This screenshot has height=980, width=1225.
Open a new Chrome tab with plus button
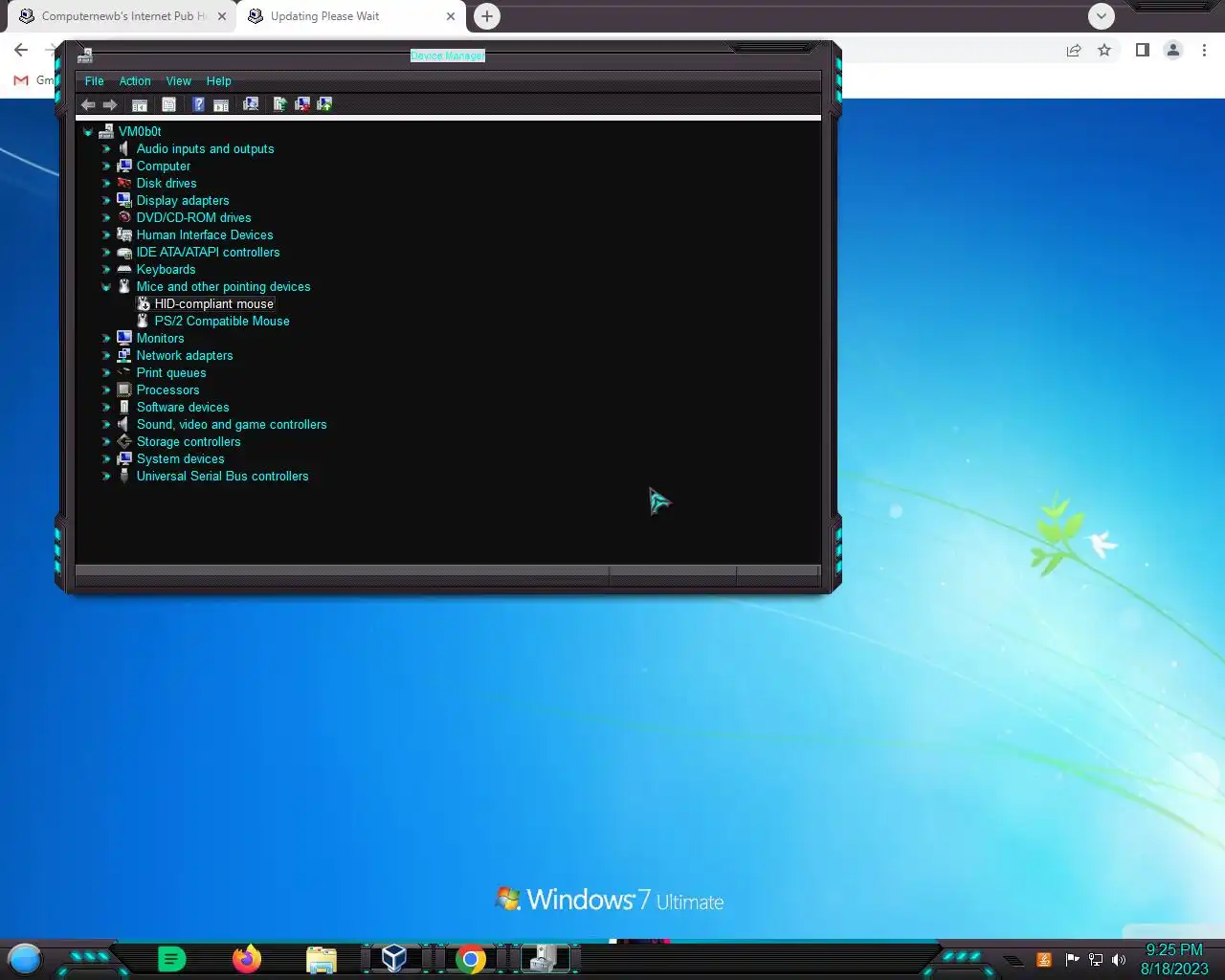pos(487,16)
